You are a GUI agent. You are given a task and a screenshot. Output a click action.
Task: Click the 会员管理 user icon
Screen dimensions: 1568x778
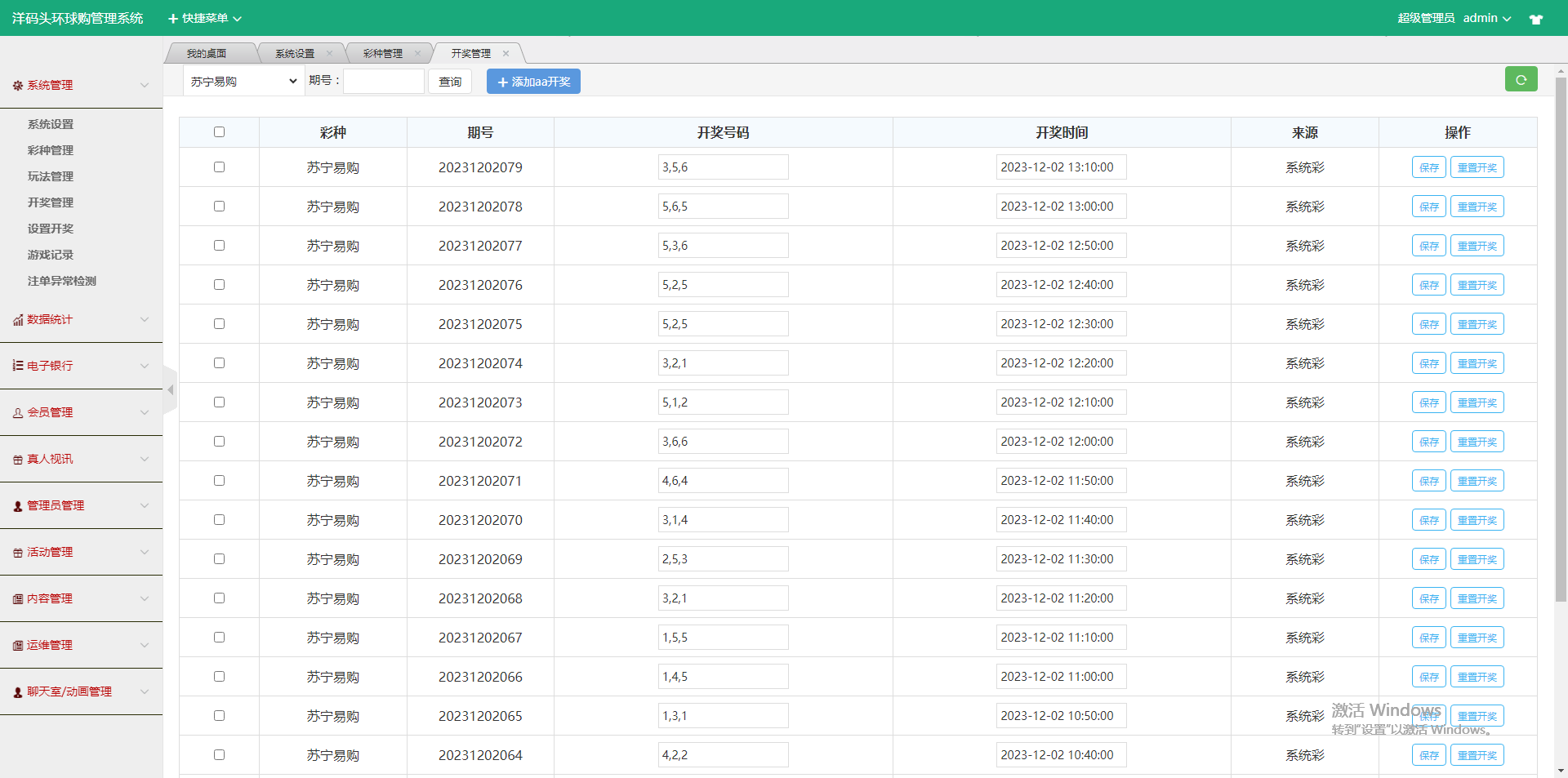point(17,413)
